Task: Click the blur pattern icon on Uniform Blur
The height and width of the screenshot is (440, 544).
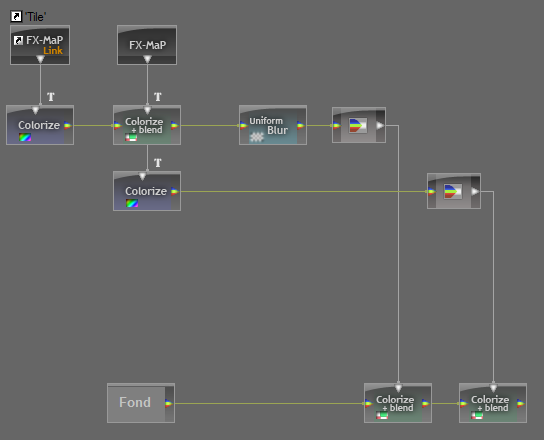Action: click(257, 137)
